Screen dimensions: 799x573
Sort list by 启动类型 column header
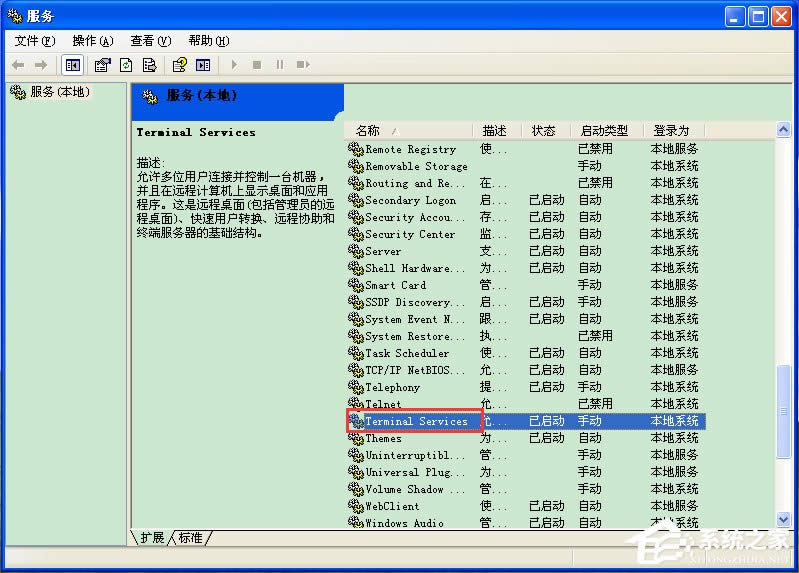pyautogui.click(x=605, y=131)
